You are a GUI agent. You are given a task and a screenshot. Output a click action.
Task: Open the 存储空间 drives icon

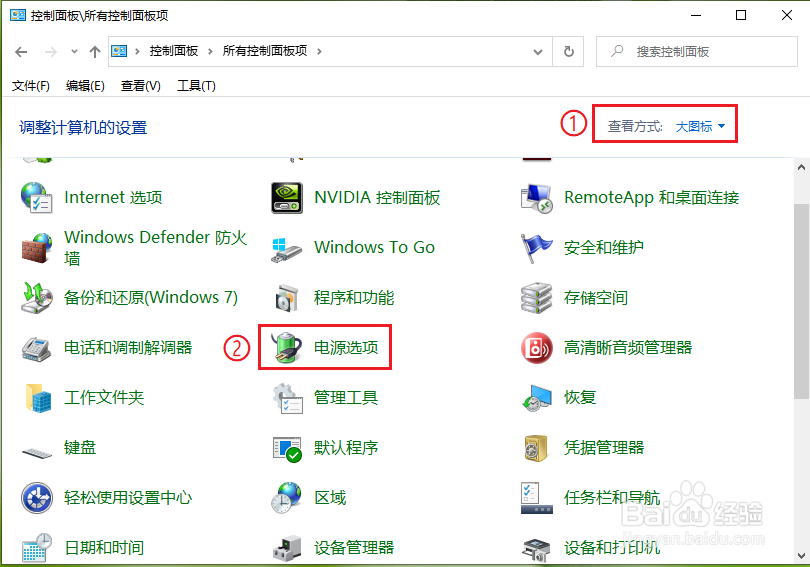(537, 297)
